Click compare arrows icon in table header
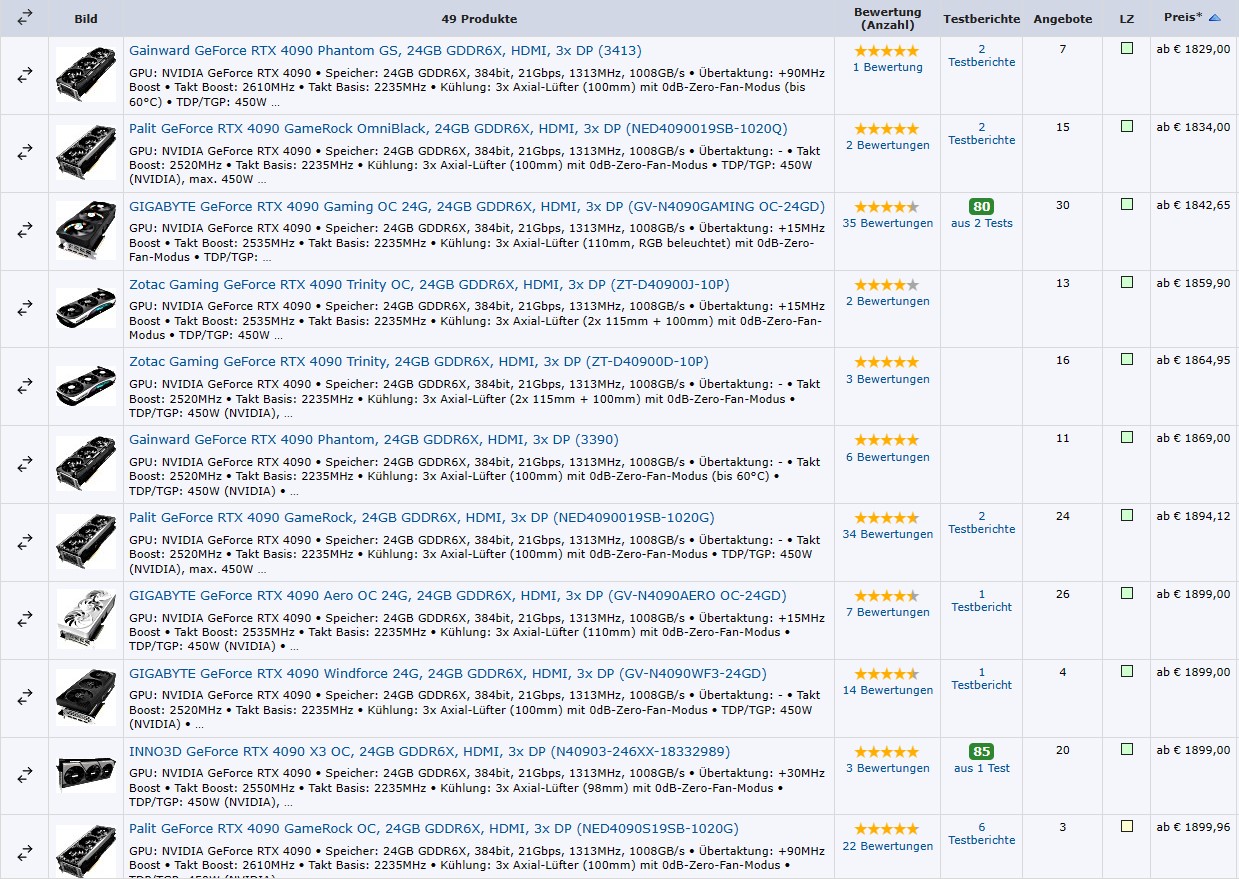This screenshot has height=879, width=1239. coord(25,17)
